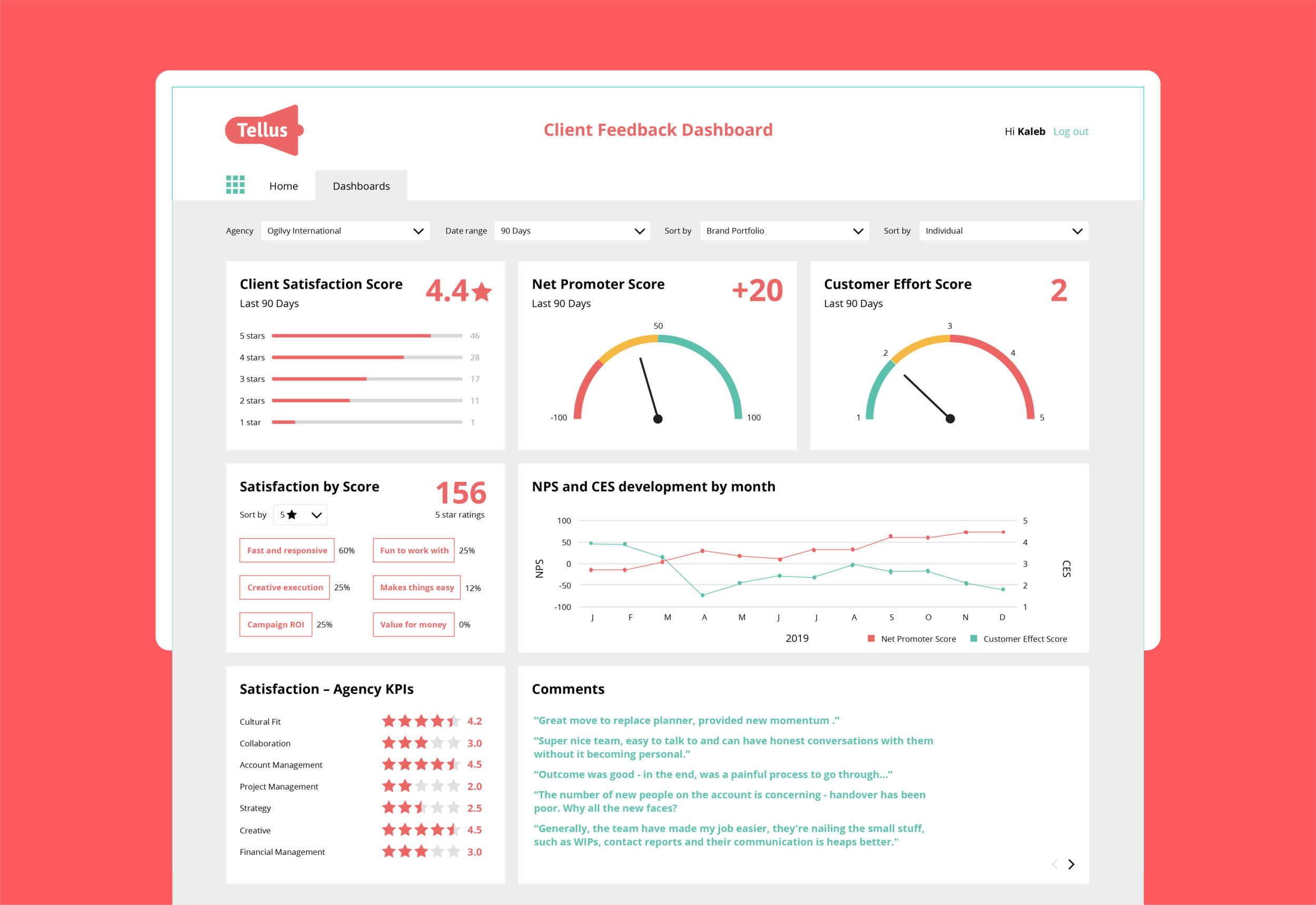Select the Fast and responsive tag
The image size is (1316, 905).
click(x=286, y=550)
